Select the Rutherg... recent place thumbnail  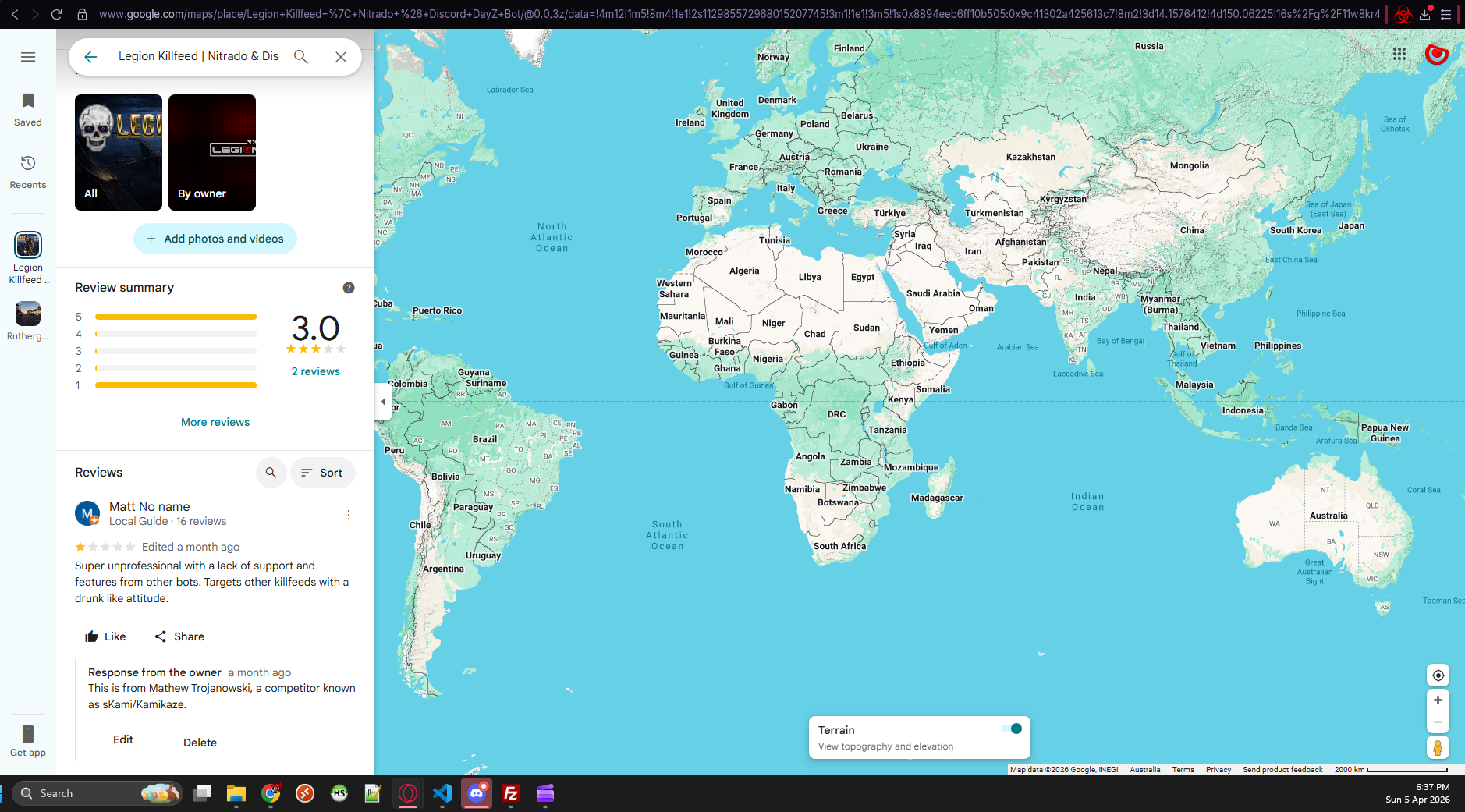(x=28, y=321)
